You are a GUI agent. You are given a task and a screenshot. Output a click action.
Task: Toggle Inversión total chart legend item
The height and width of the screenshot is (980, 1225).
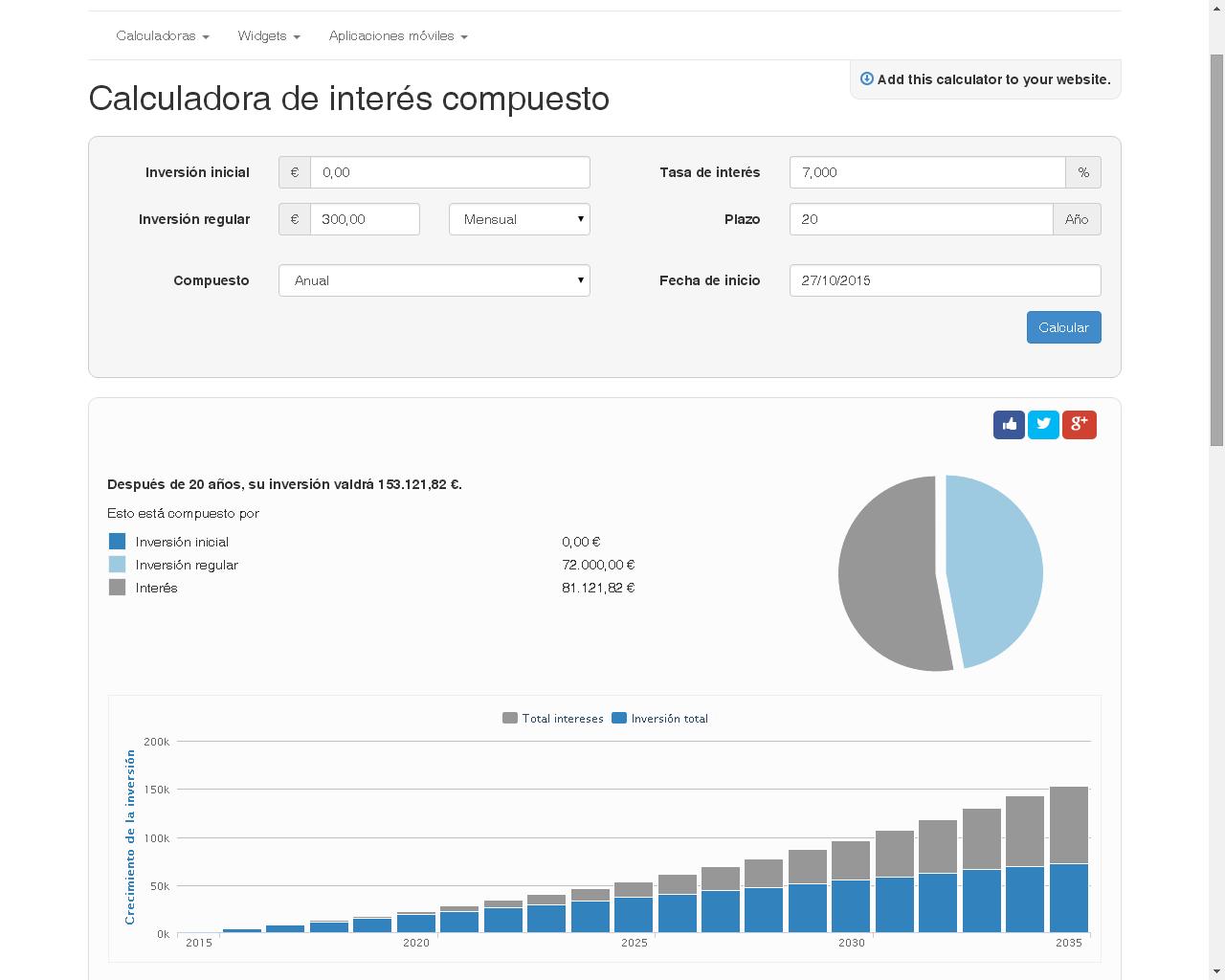pos(660,718)
